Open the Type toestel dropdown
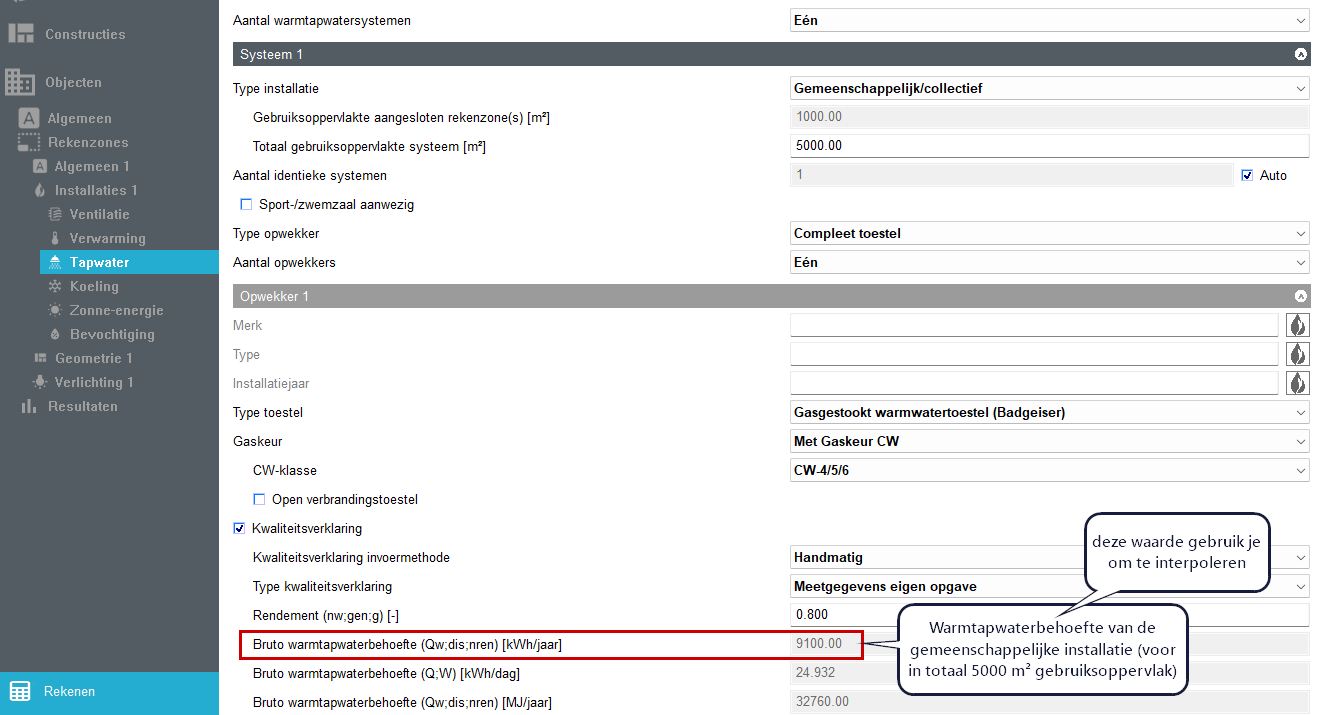Screen dimensions: 1323x715 [x=1048, y=413]
